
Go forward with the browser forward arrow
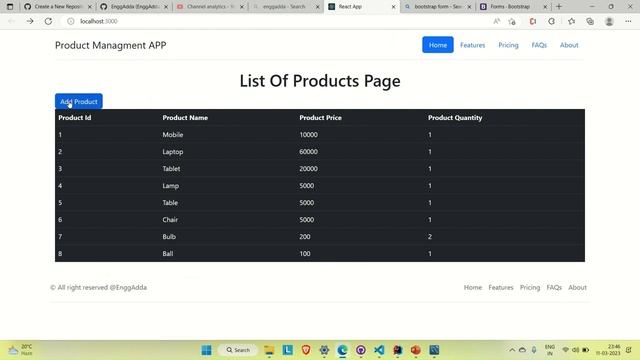click(30, 21)
